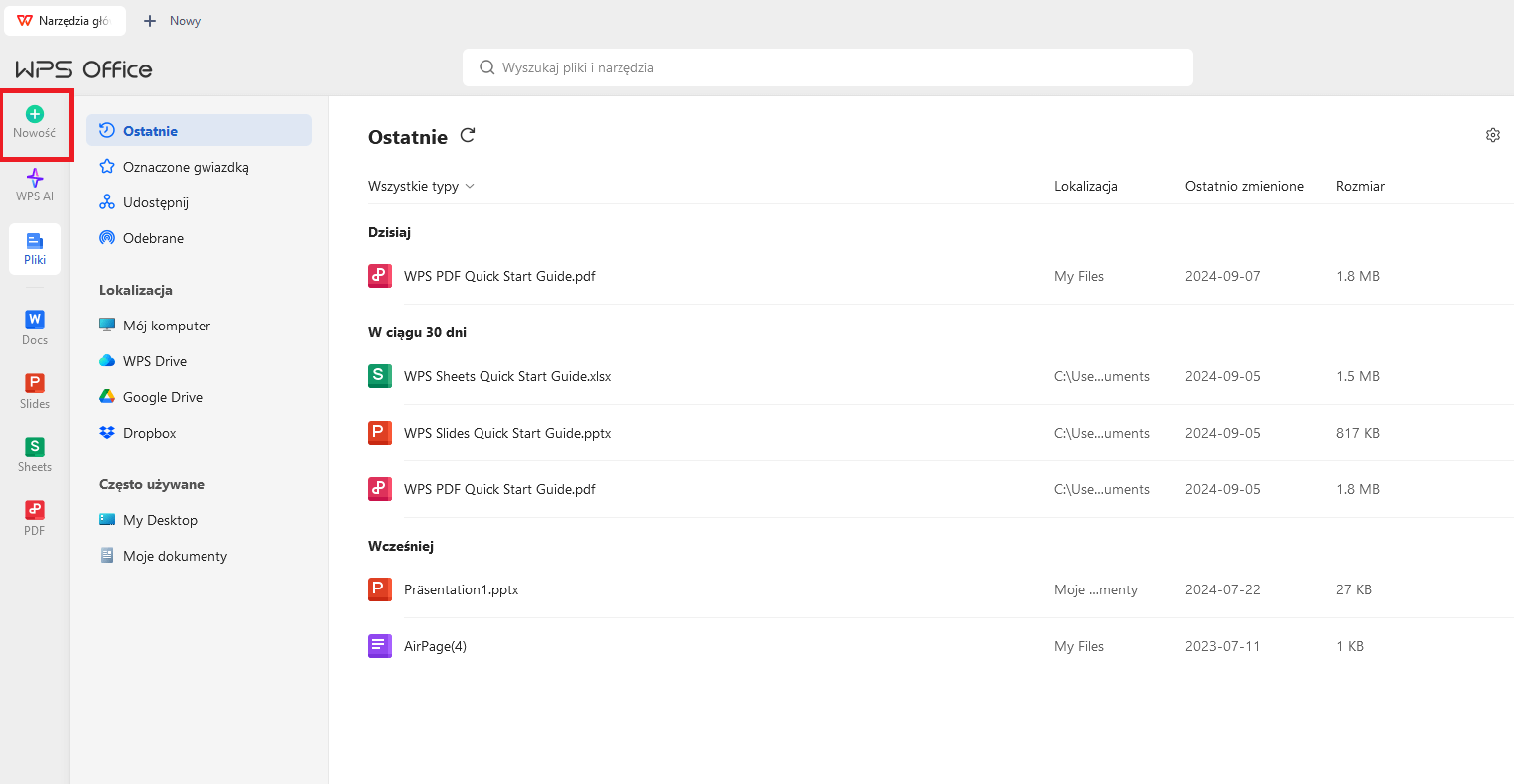Click the WPS Office logo

click(84, 69)
